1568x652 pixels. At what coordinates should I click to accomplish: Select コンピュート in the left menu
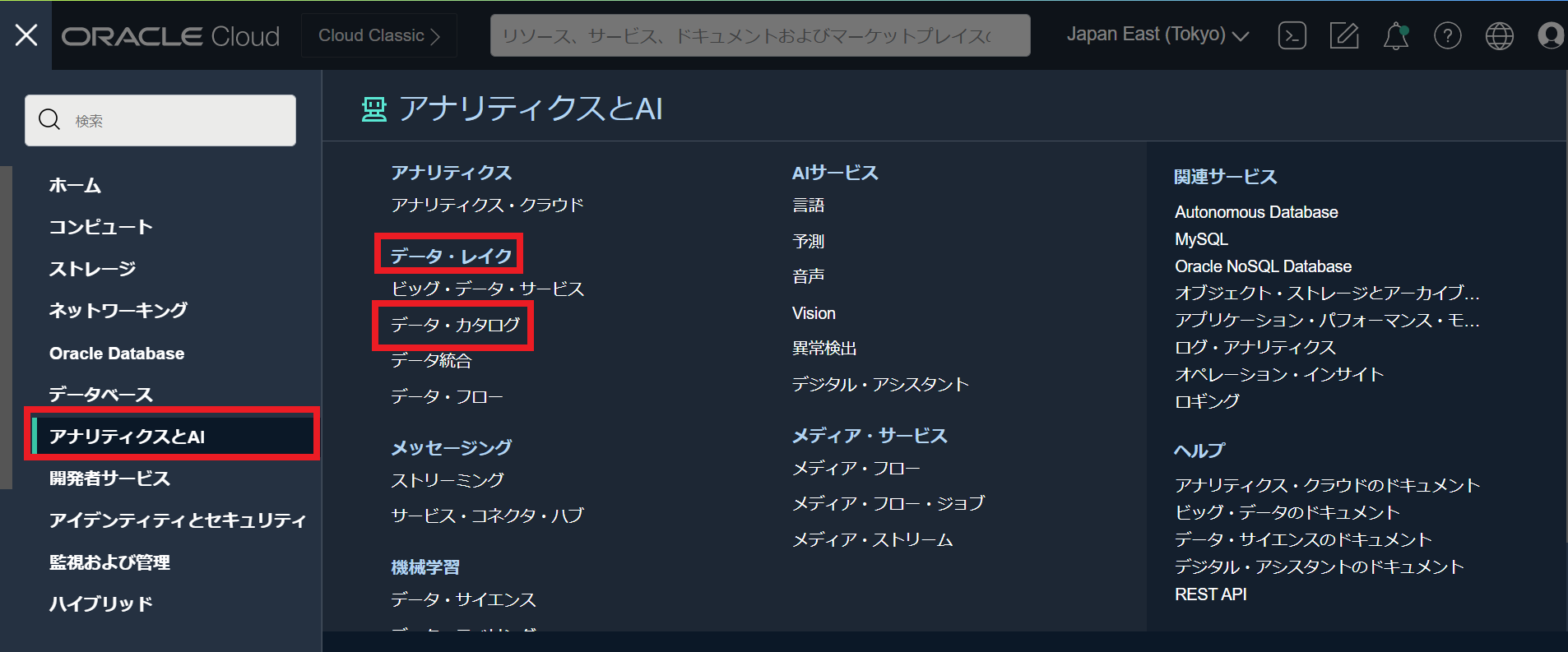pyautogui.click(x=100, y=227)
